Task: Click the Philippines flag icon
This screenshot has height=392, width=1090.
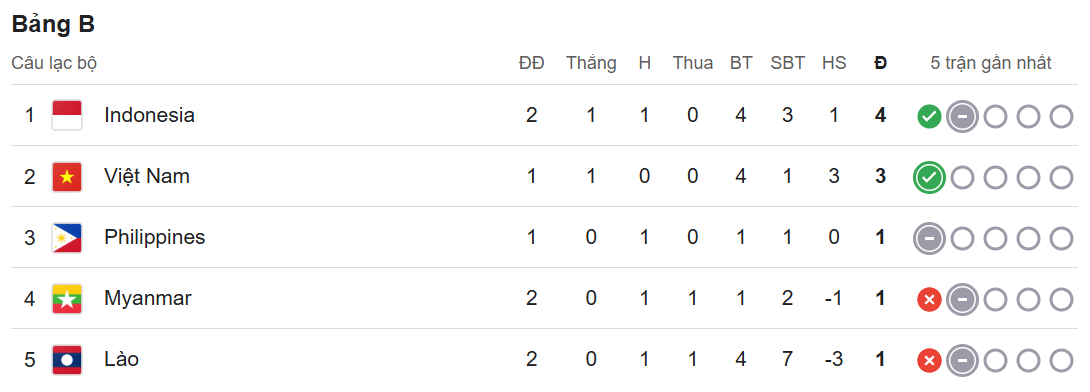Action: pyautogui.click(x=67, y=238)
